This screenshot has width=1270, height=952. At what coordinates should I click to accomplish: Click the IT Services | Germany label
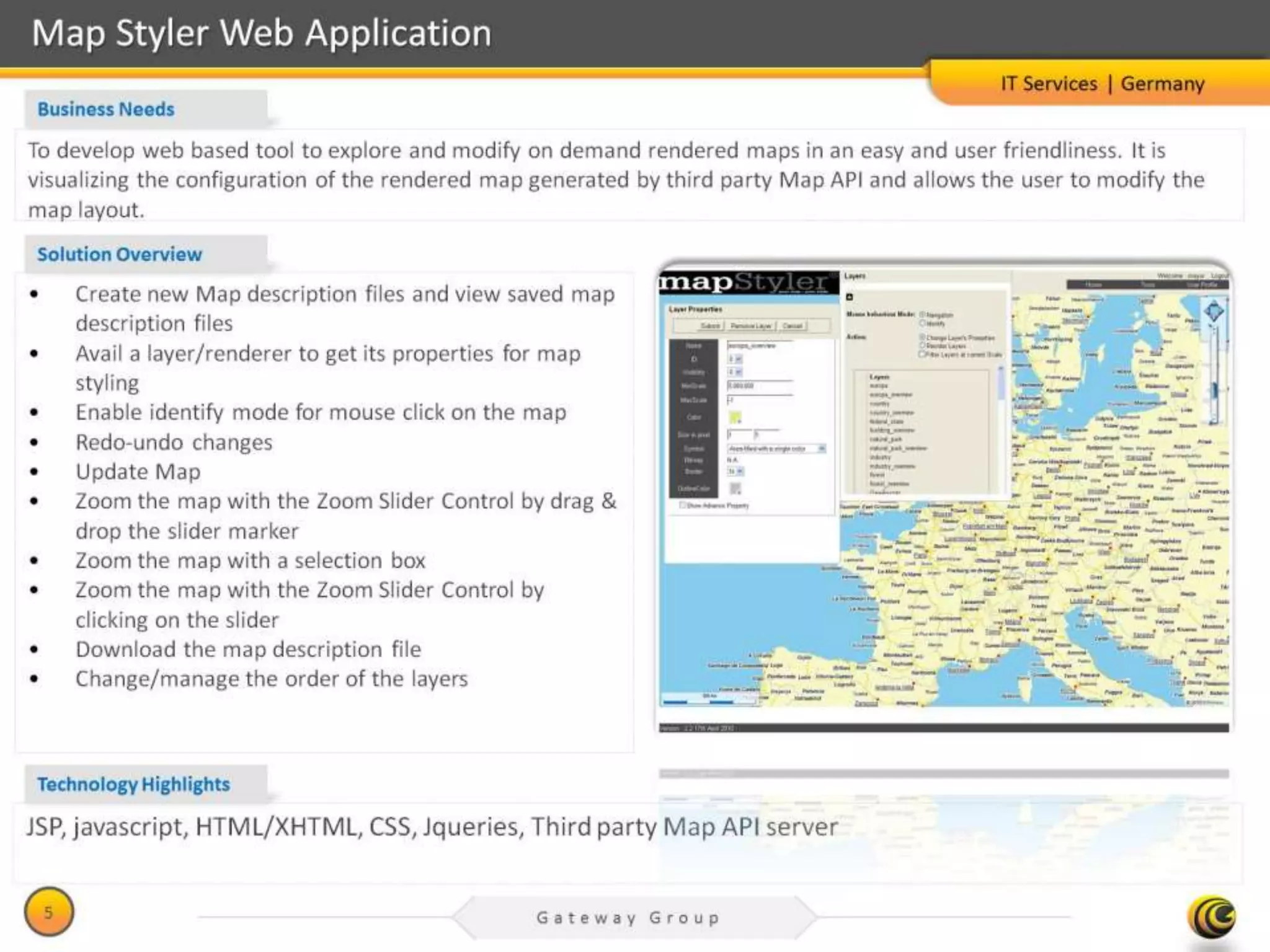coord(1103,84)
